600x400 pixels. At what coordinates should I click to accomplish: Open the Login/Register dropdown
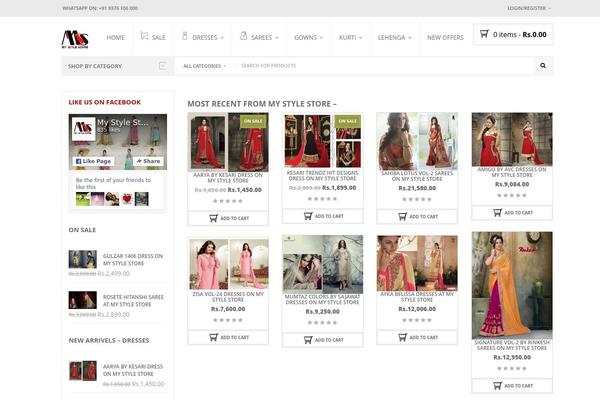click(529, 8)
